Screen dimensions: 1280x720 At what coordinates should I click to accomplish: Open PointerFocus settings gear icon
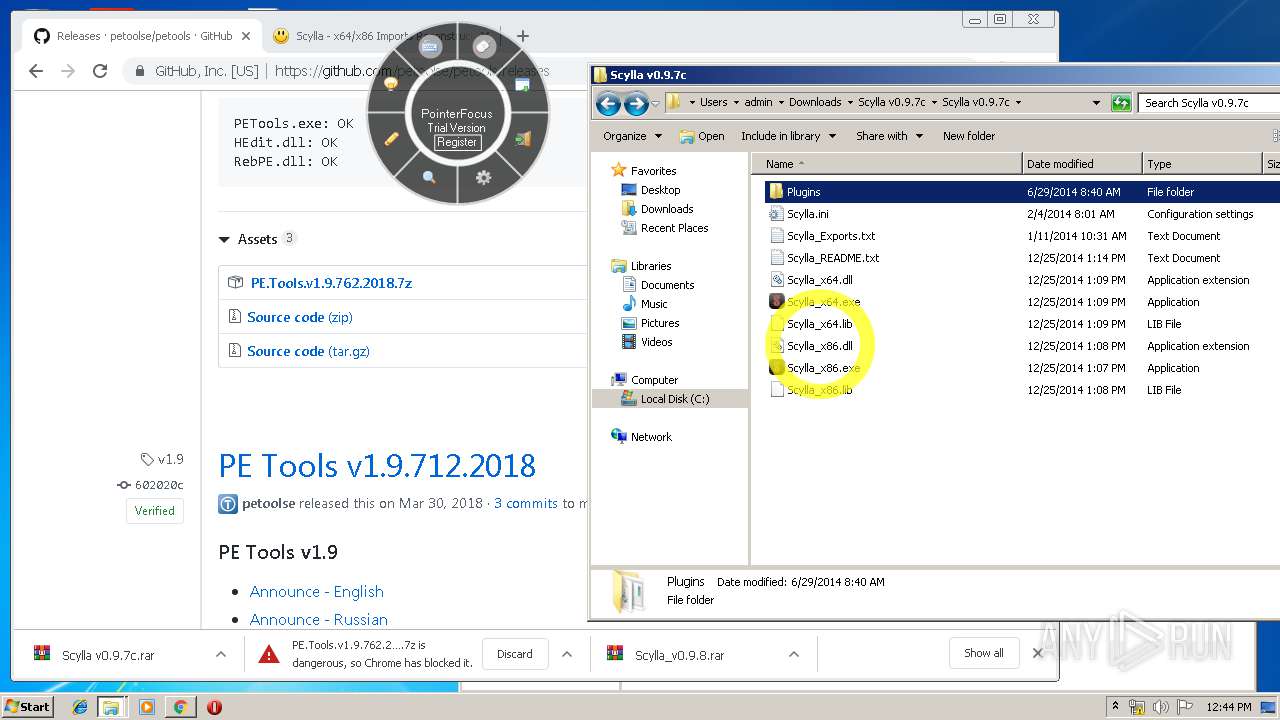tap(484, 177)
